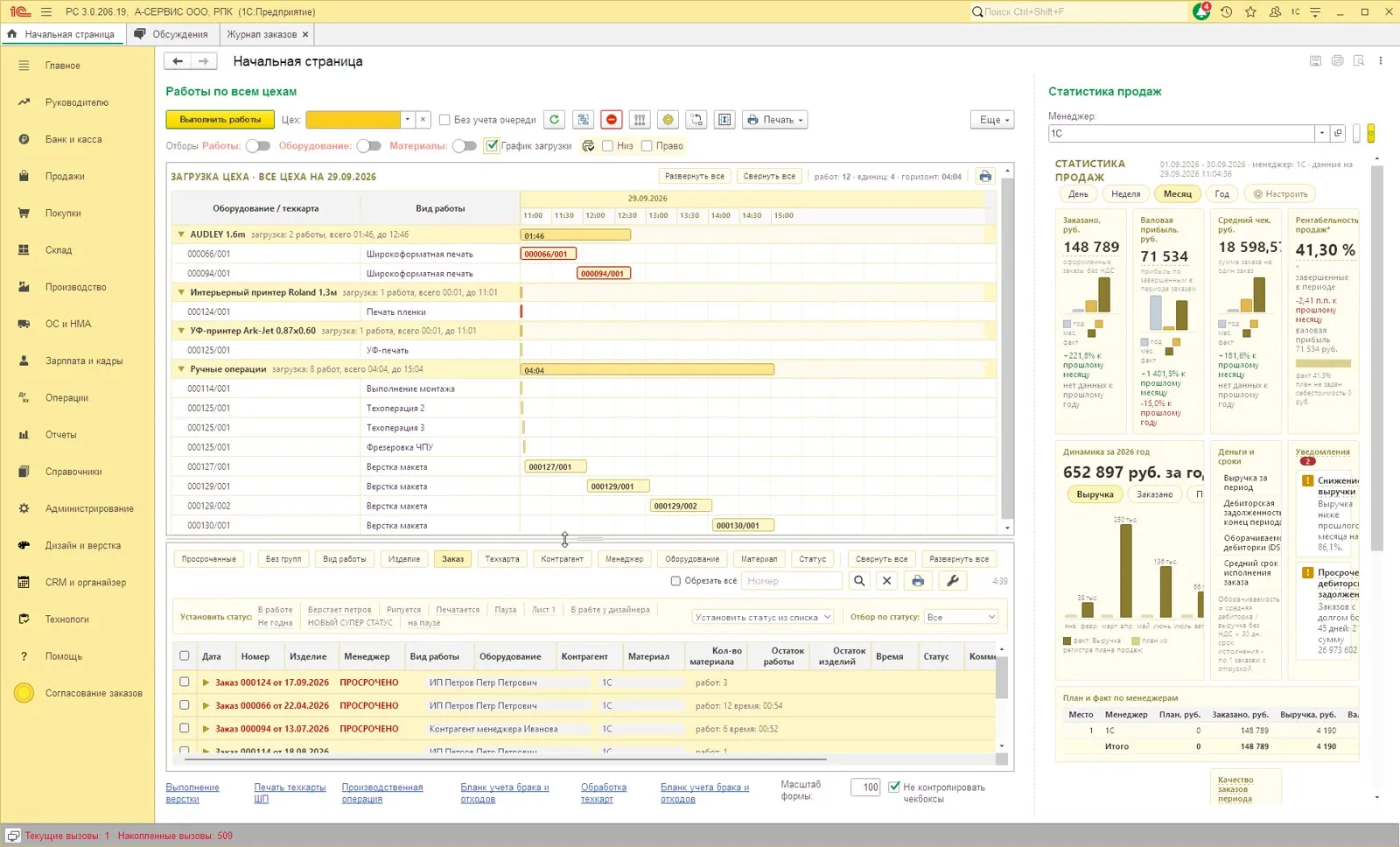Open the Цех dropdown arrow
The image size is (1400, 847).
click(x=407, y=120)
